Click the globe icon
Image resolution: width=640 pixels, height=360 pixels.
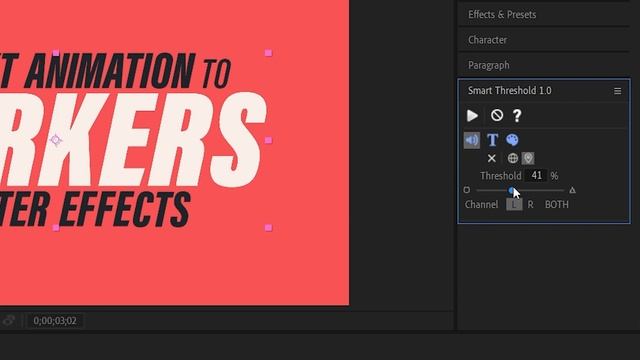pyautogui.click(x=513, y=158)
